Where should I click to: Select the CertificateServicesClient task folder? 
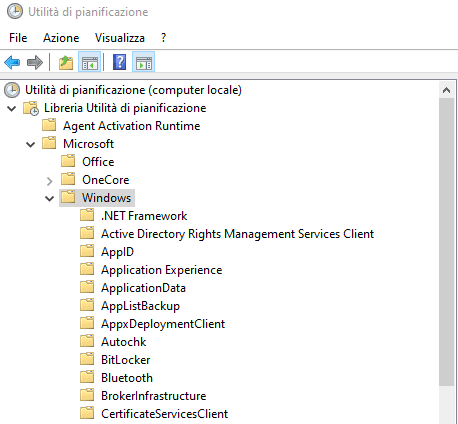click(164, 414)
